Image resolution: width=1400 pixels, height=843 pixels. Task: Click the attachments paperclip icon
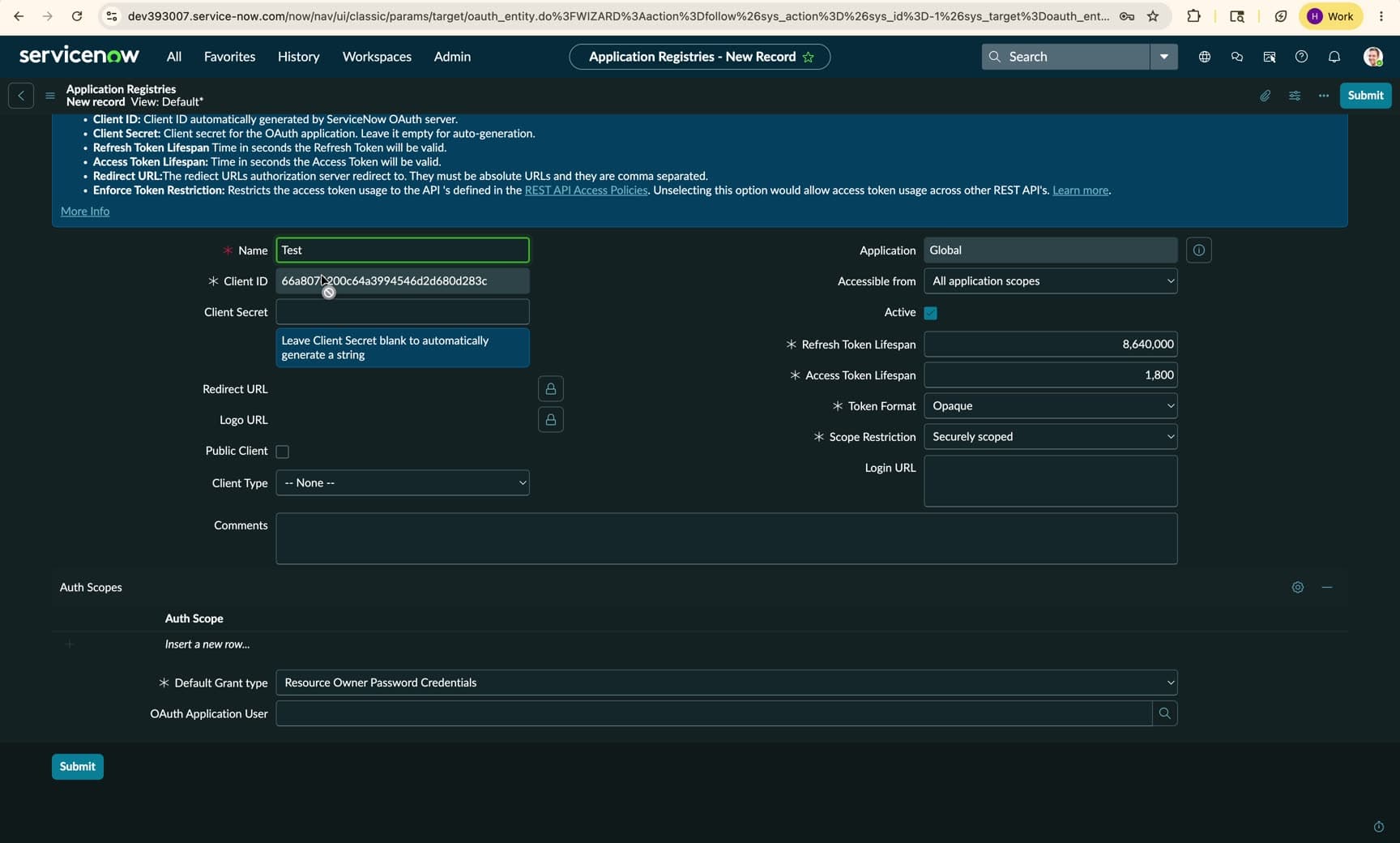click(1265, 96)
